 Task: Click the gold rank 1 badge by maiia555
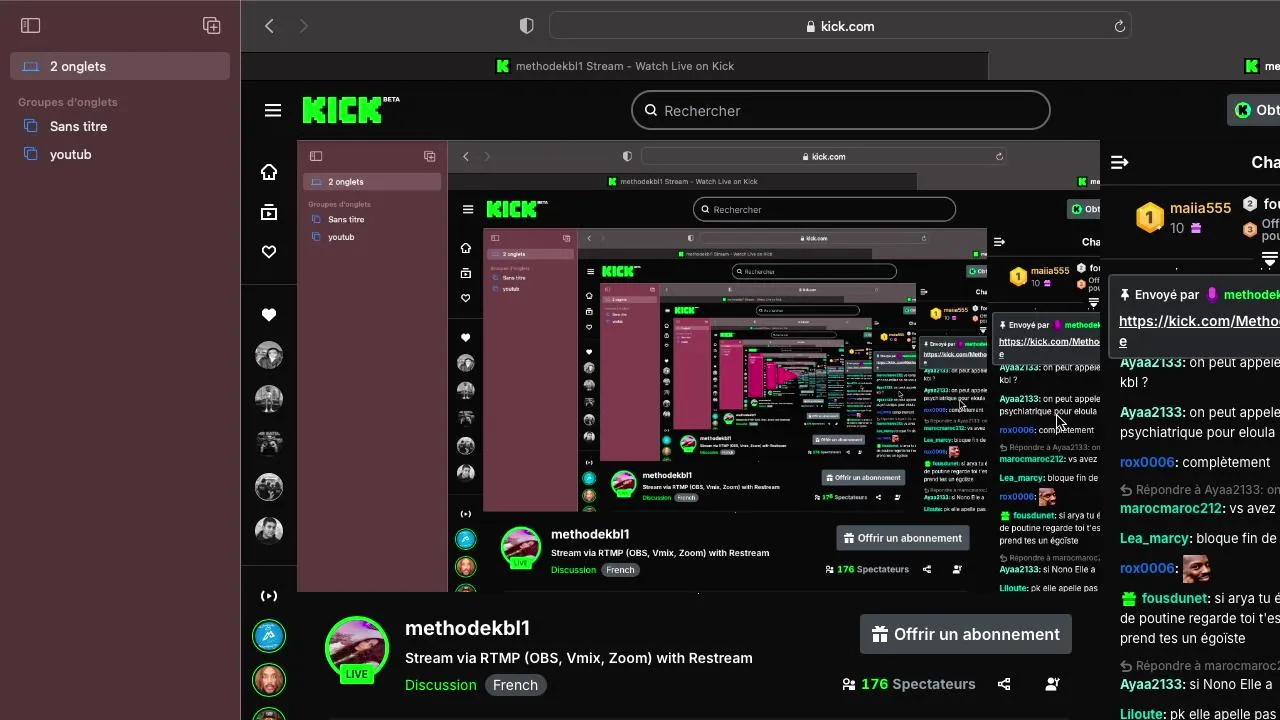1150,217
